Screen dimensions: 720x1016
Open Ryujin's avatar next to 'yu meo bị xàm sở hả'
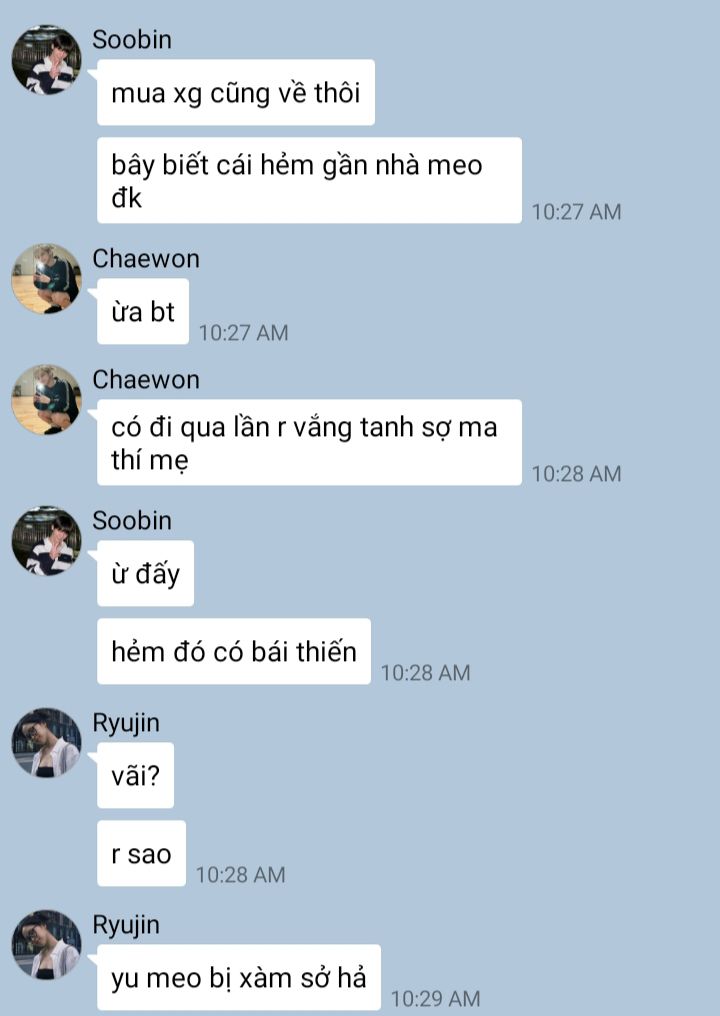click(47, 945)
